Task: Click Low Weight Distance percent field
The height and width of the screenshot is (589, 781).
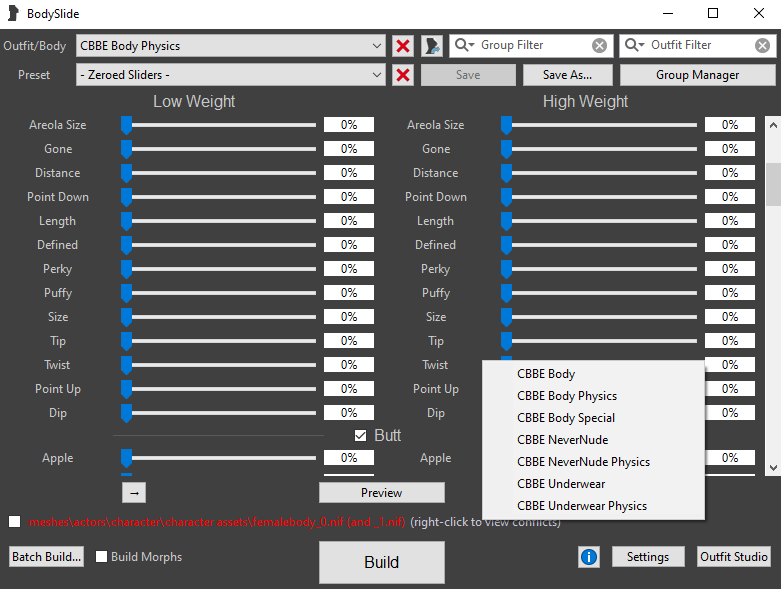Action: 349,173
